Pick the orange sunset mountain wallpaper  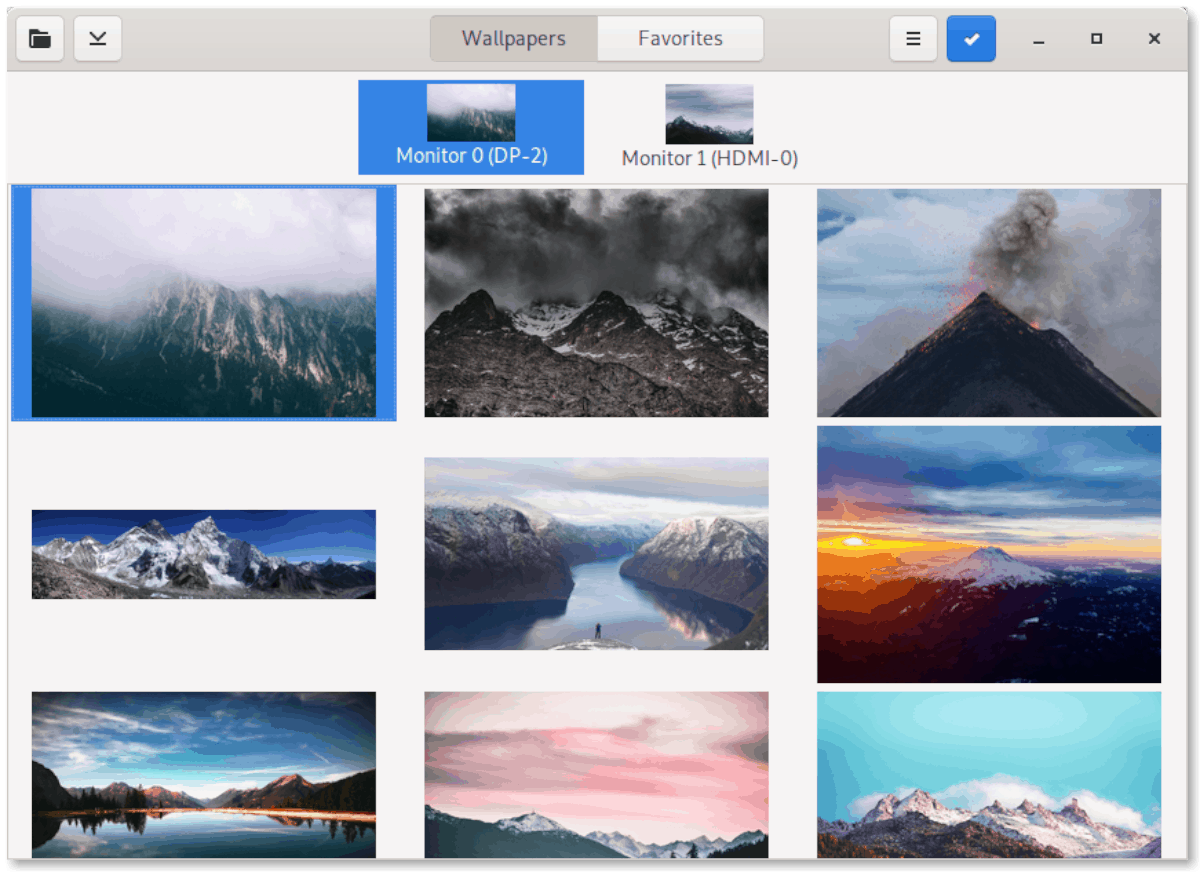click(989, 554)
